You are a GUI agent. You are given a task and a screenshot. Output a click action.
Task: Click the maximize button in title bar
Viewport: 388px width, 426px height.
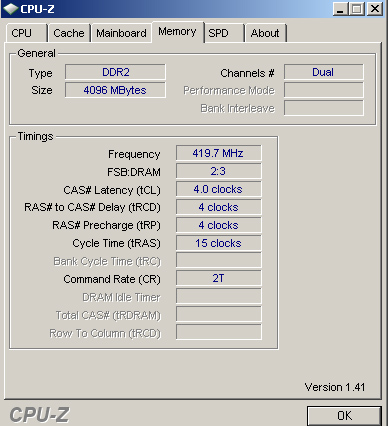pos(357,9)
